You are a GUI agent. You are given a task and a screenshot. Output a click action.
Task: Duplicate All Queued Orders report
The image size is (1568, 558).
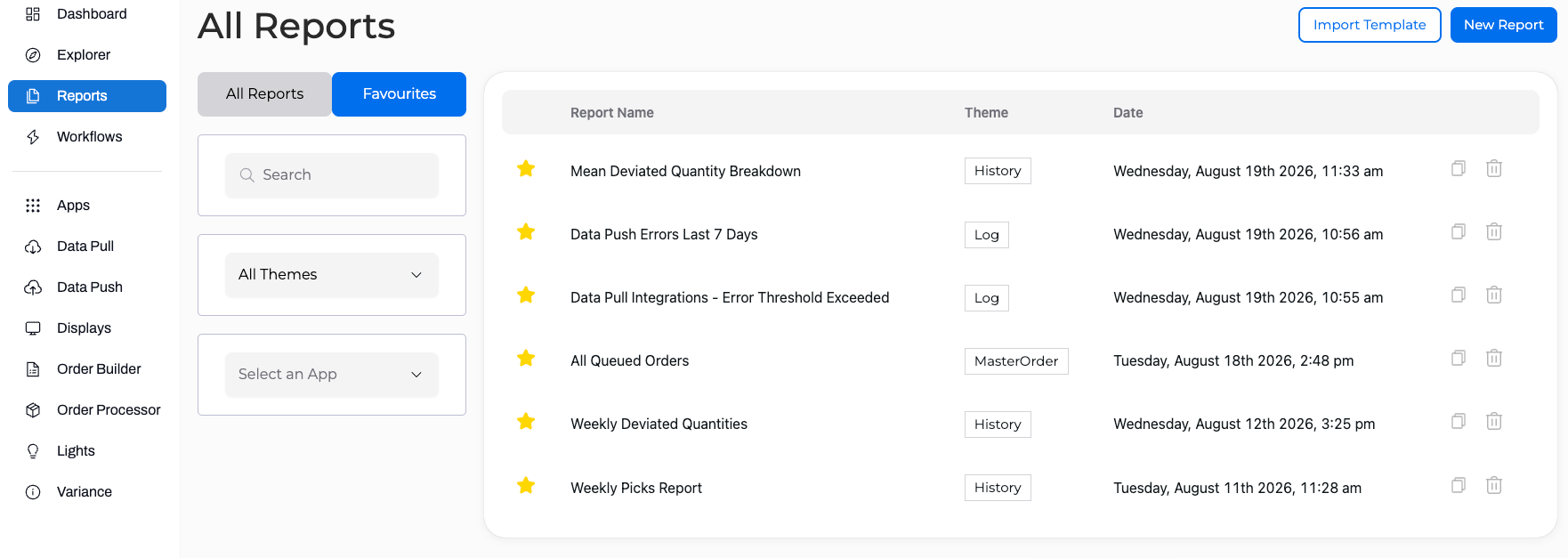coord(1459,358)
